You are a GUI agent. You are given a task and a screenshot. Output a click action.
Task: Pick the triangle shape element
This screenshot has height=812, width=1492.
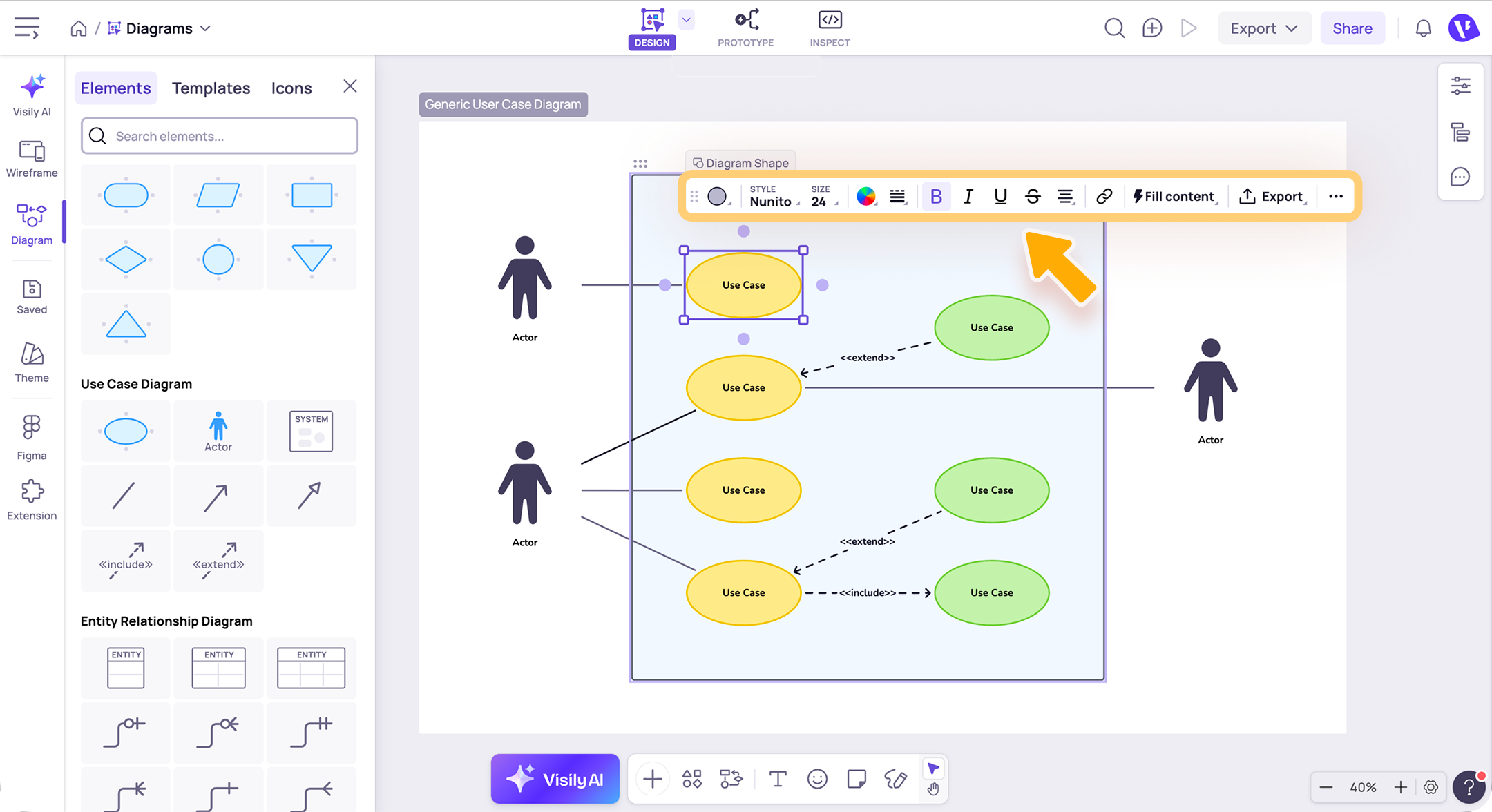(x=126, y=324)
